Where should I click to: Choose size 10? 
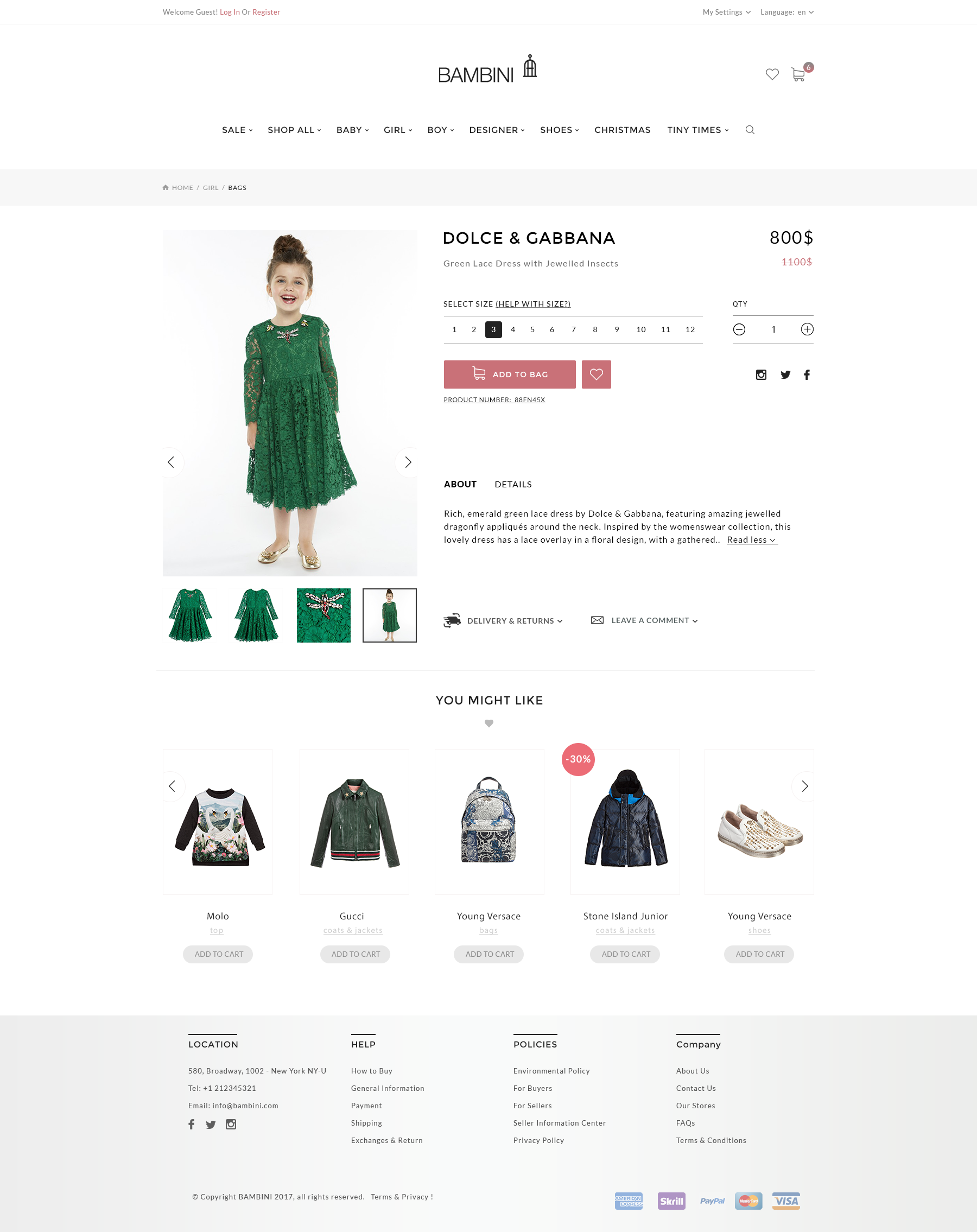[640, 330]
